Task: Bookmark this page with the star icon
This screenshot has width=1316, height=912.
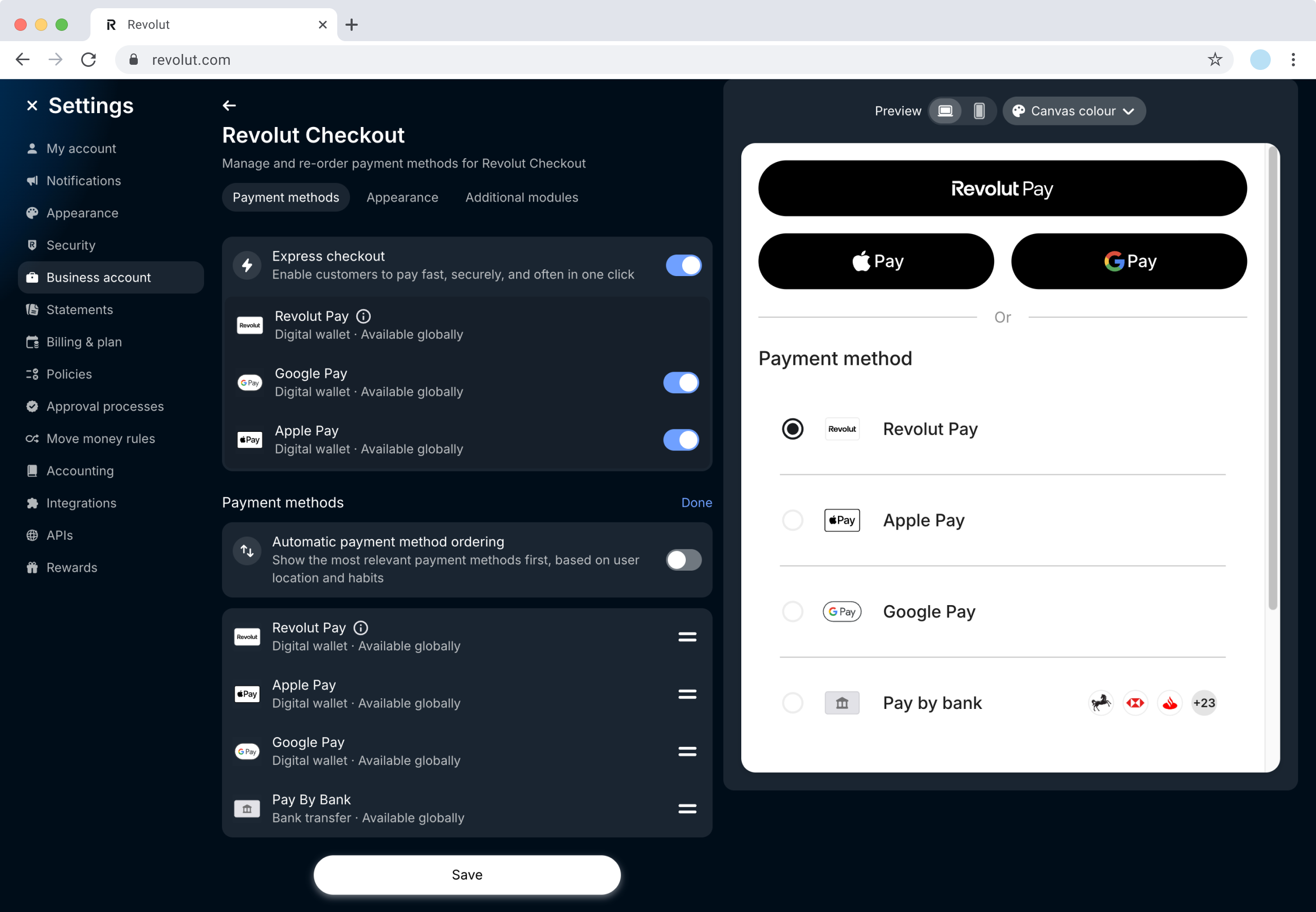Action: [x=1214, y=60]
